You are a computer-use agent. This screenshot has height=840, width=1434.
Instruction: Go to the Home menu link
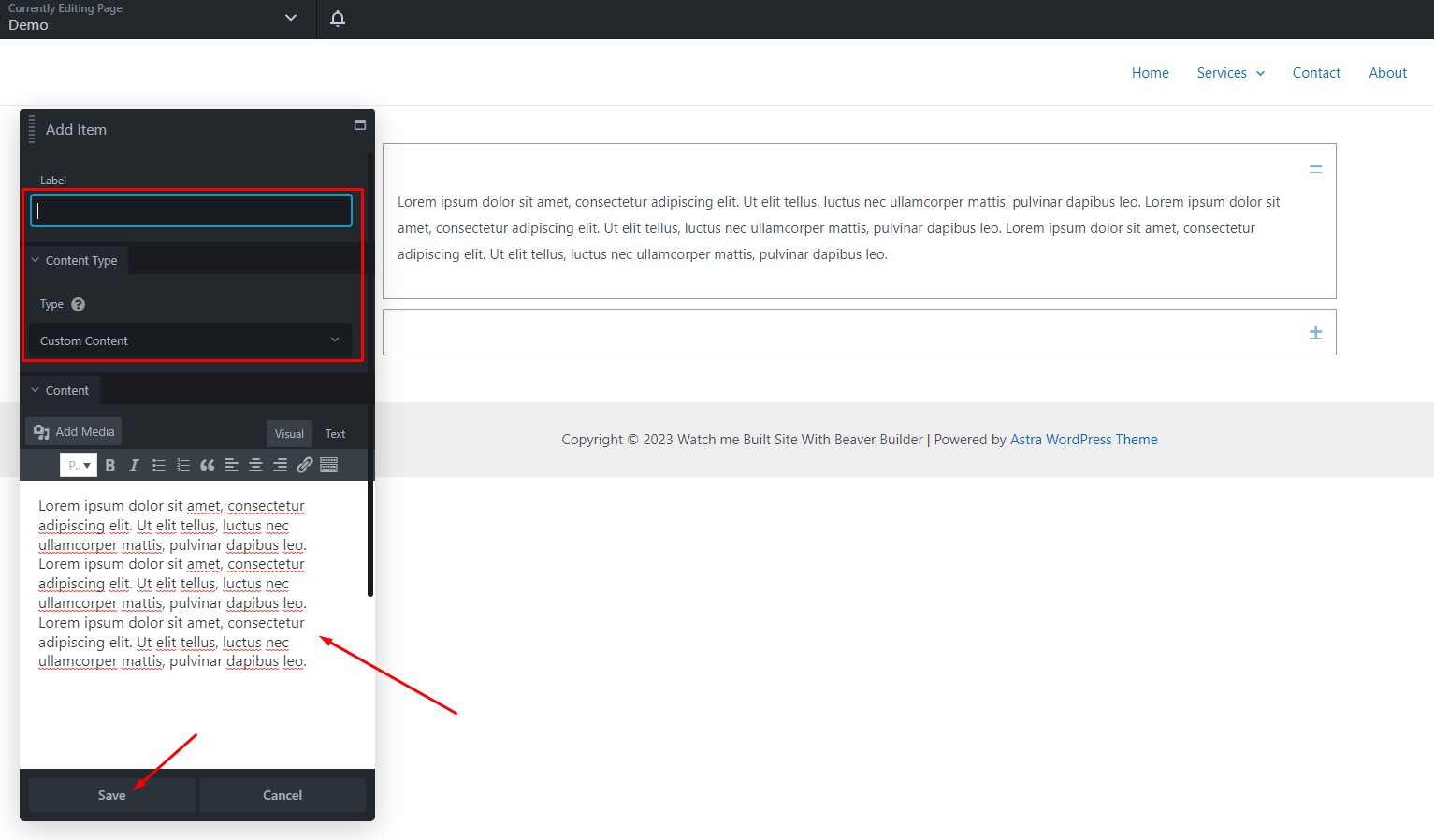[x=1150, y=73]
